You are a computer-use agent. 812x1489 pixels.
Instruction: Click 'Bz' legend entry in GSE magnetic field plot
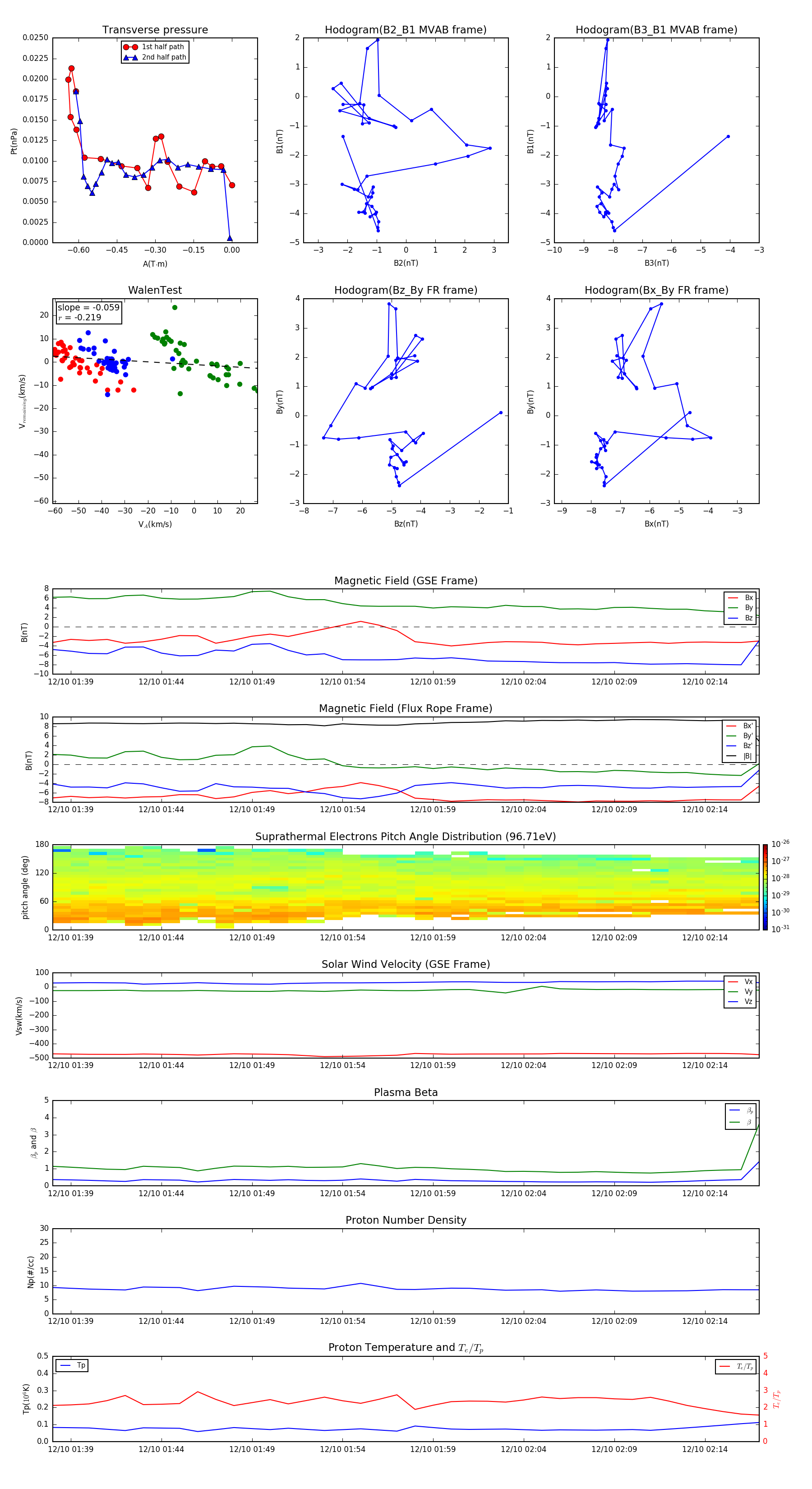coord(740,618)
